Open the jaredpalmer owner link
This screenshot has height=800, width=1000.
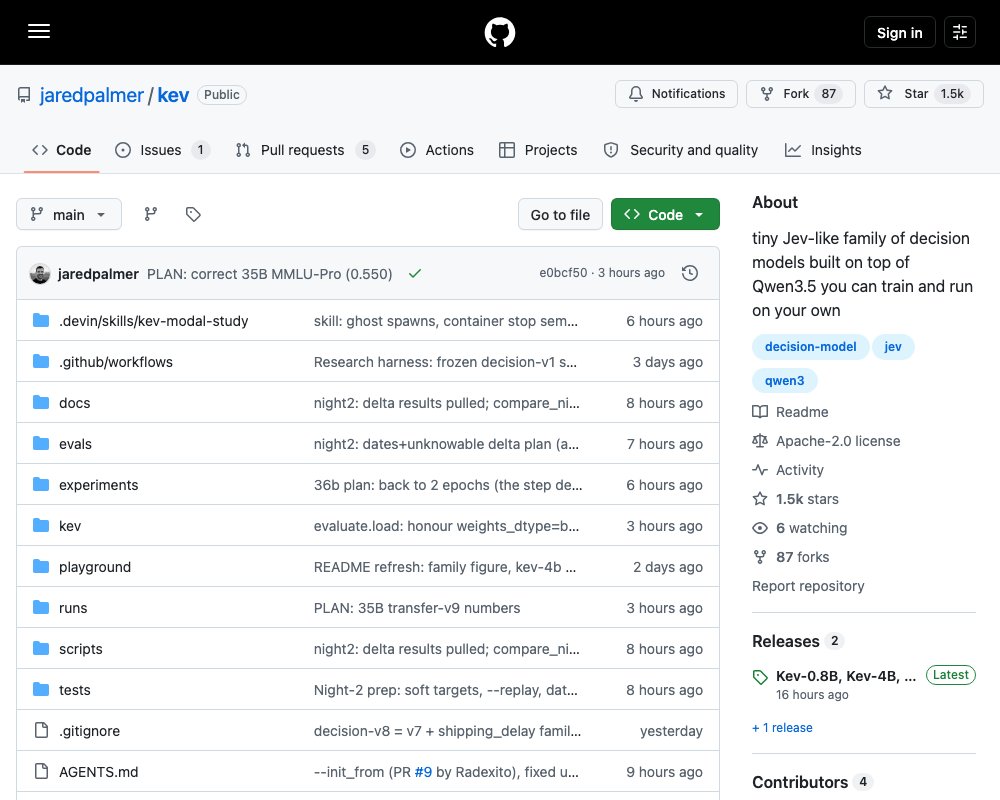[91, 95]
